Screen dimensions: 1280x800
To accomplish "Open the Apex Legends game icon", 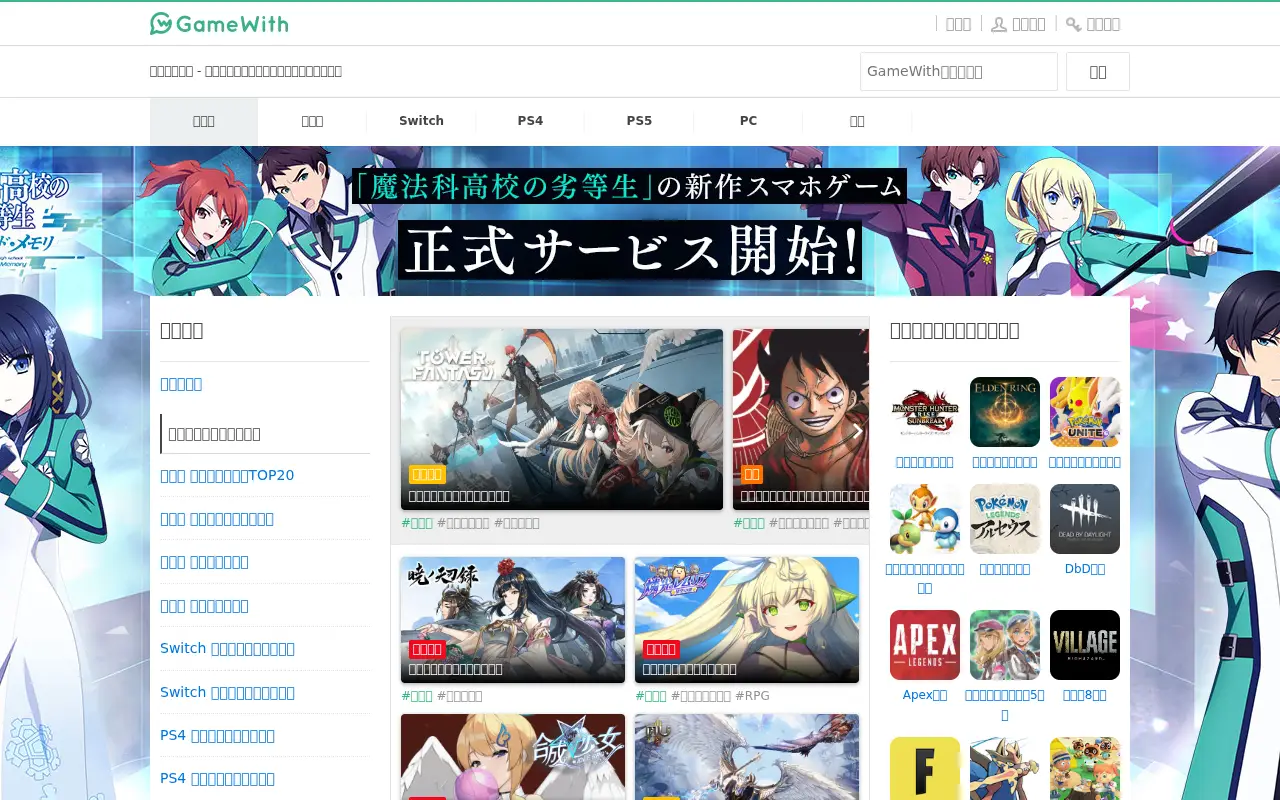I will point(925,645).
